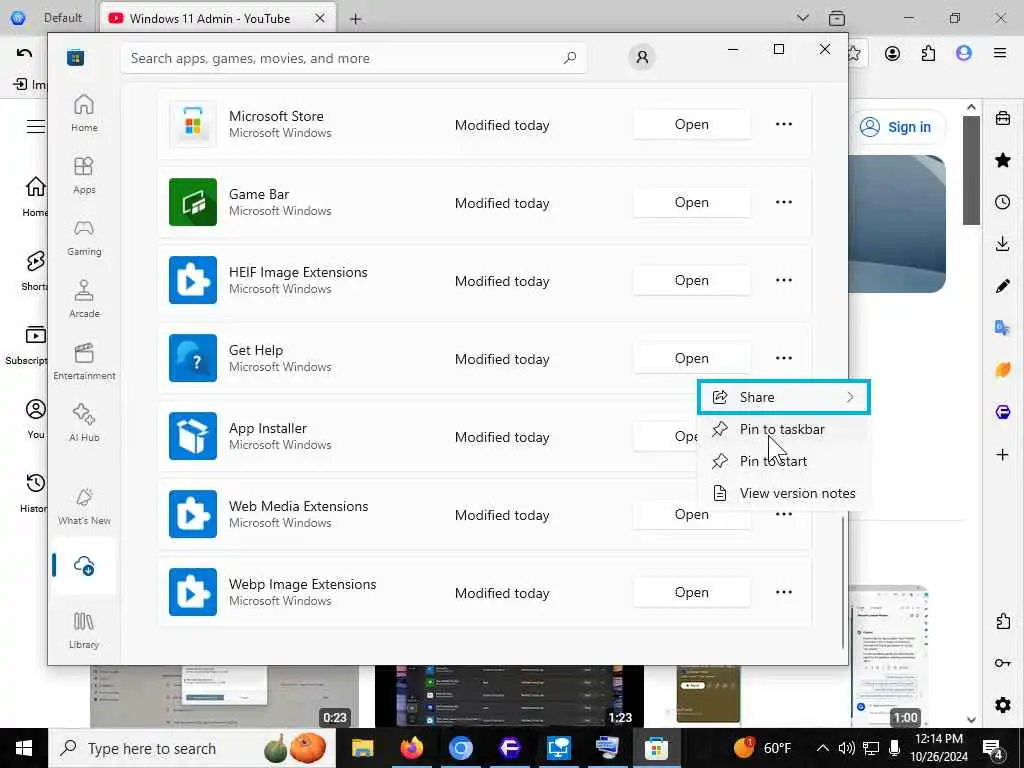The height and width of the screenshot is (768, 1024).
Task: Open browser main menu icon
Action: coord(1000,54)
